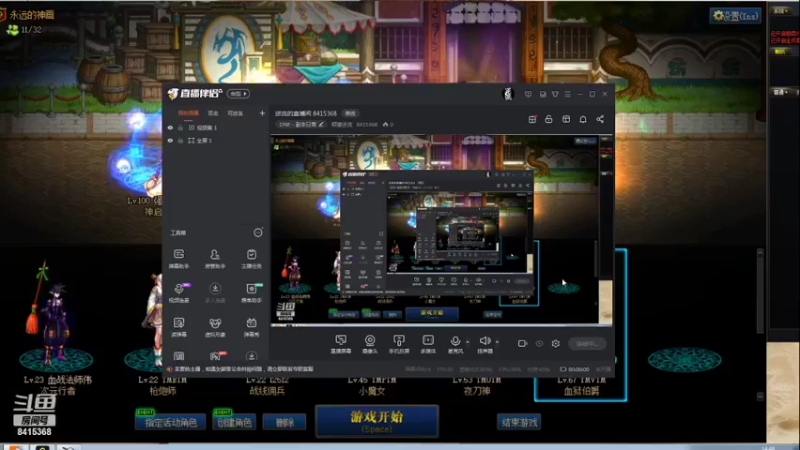Click the 修改 button beside room title
This screenshot has width=800, height=450.
(350, 113)
